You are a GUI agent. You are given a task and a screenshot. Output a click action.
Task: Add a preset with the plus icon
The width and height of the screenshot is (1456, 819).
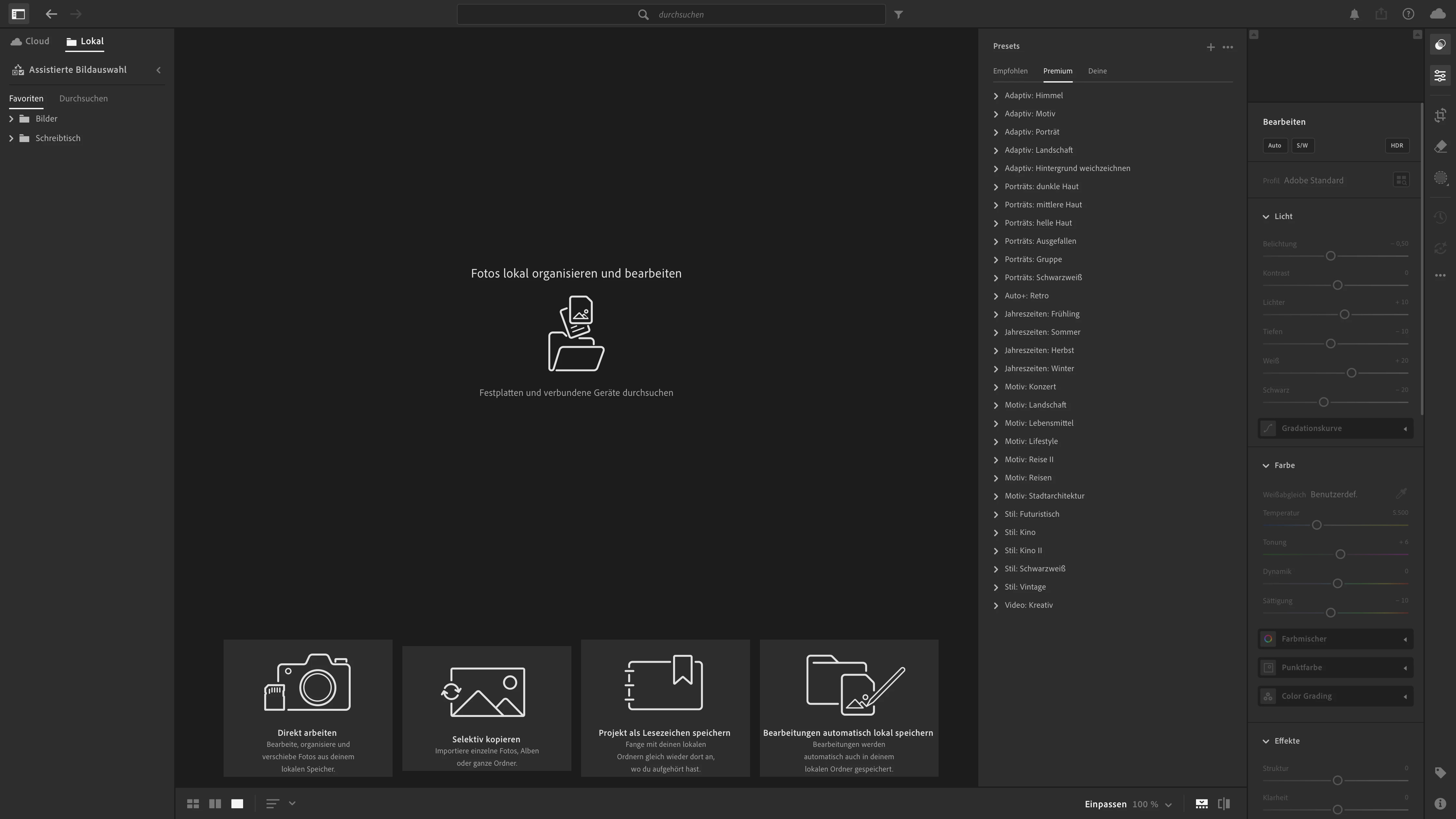point(1210,47)
